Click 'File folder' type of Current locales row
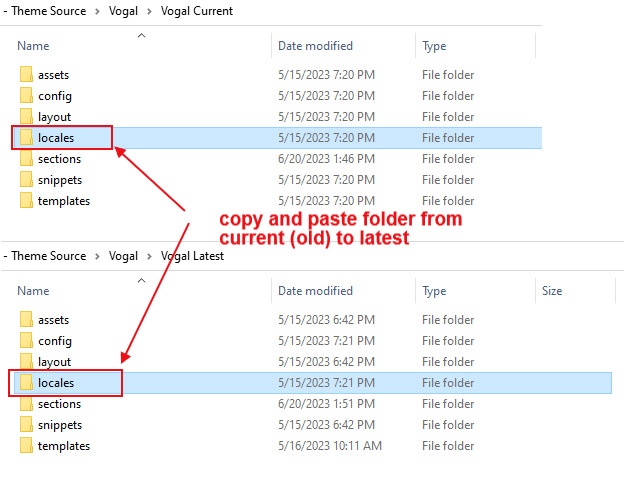The width and height of the screenshot is (624, 488). 448,138
